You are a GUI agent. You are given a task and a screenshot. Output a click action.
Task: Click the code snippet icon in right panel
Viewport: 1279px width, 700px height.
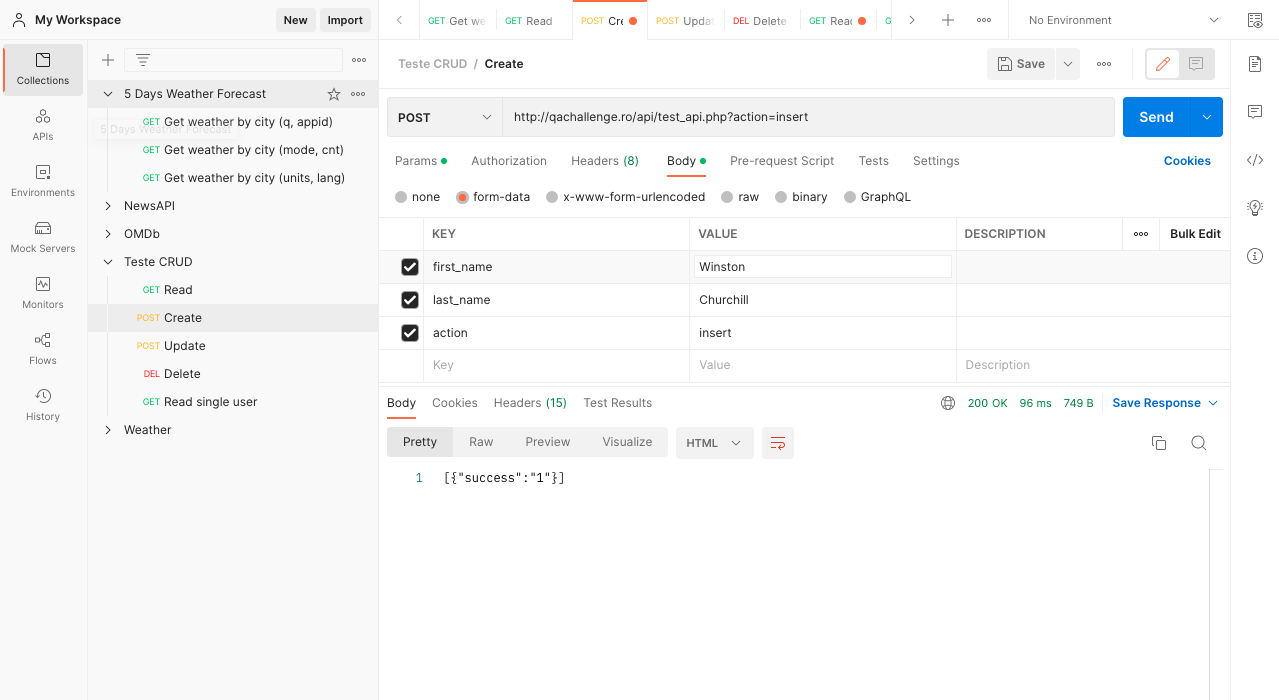[1255, 160]
